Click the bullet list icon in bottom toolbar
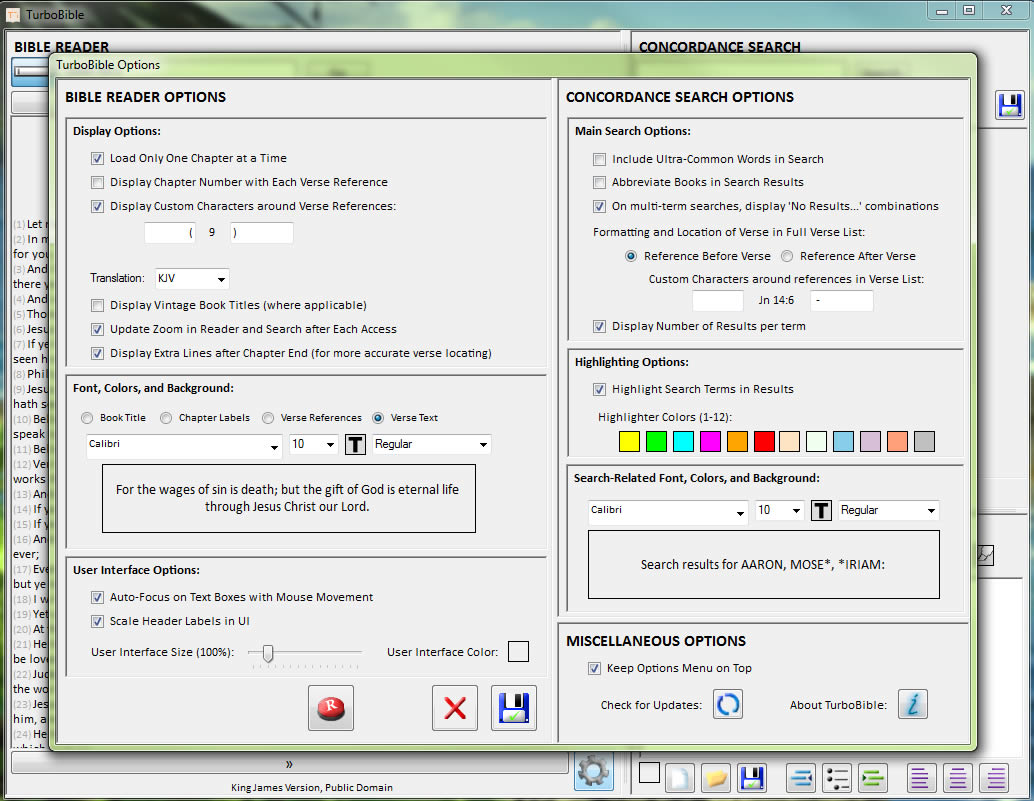The image size is (1034, 801). click(x=837, y=779)
